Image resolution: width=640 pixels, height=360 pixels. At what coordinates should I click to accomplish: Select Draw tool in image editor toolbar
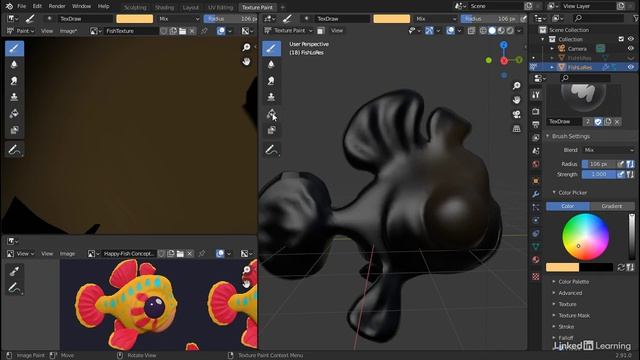click(x=14, y=49)
